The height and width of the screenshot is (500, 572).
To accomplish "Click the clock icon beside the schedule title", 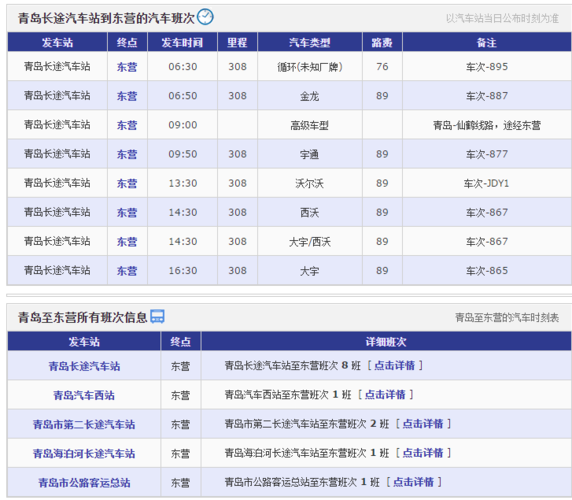I will [205, 17].
